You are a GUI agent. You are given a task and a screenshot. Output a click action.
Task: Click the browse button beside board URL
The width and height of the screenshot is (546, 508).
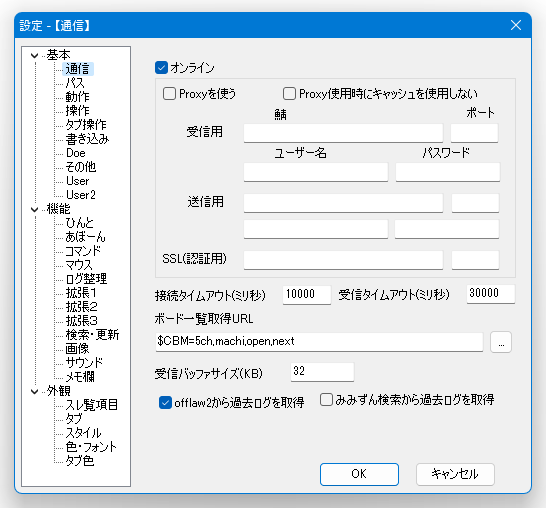501,342
